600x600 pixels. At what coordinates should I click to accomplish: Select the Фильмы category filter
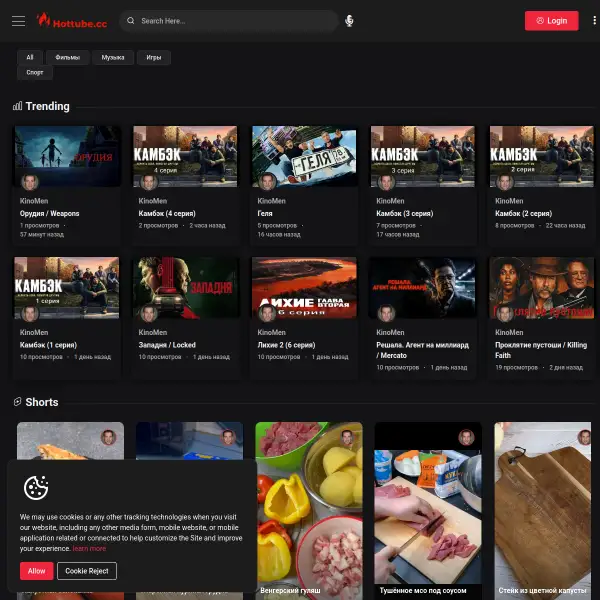click(x=68, y=57)
